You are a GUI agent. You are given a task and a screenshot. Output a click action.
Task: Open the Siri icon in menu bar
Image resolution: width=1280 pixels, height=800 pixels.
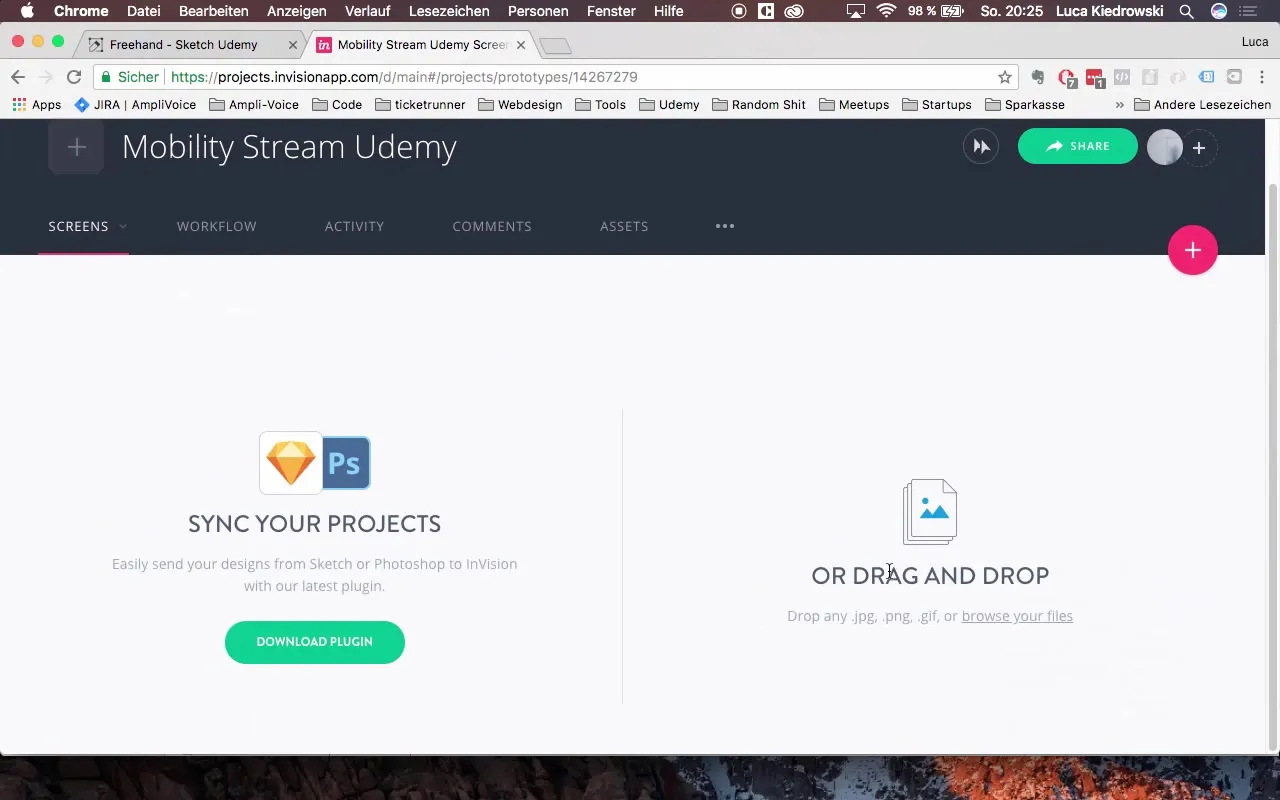tap(1218, 11)
